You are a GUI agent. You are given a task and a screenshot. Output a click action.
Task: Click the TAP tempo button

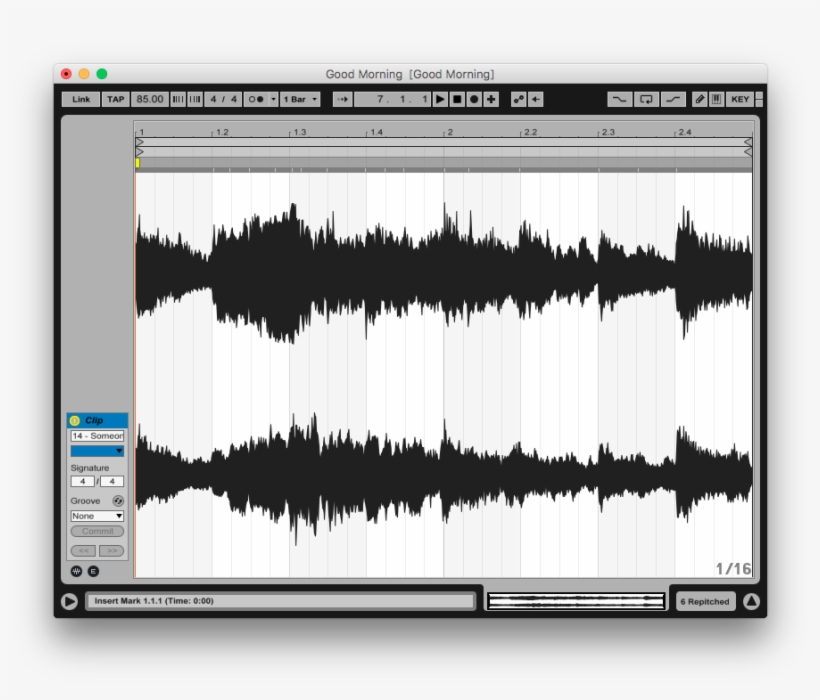116,100
